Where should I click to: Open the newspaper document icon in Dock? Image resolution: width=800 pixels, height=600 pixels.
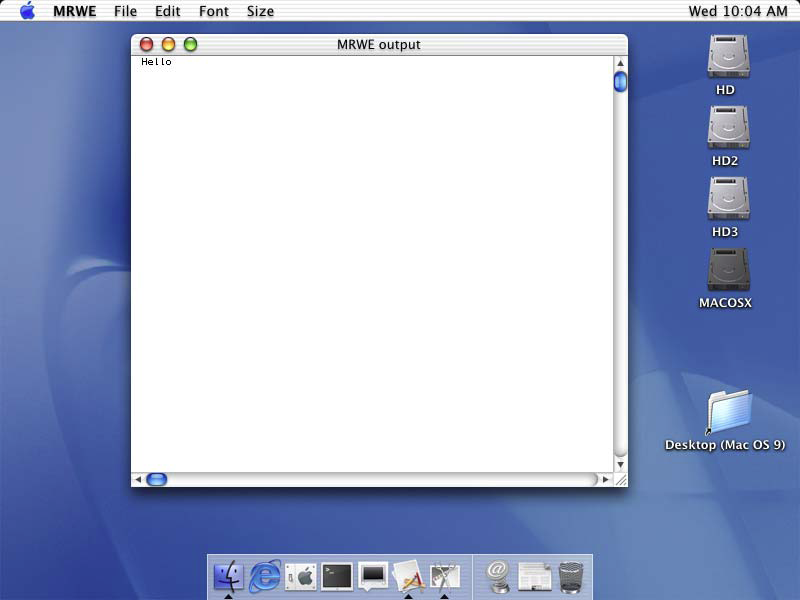click(x=534, y=577)
